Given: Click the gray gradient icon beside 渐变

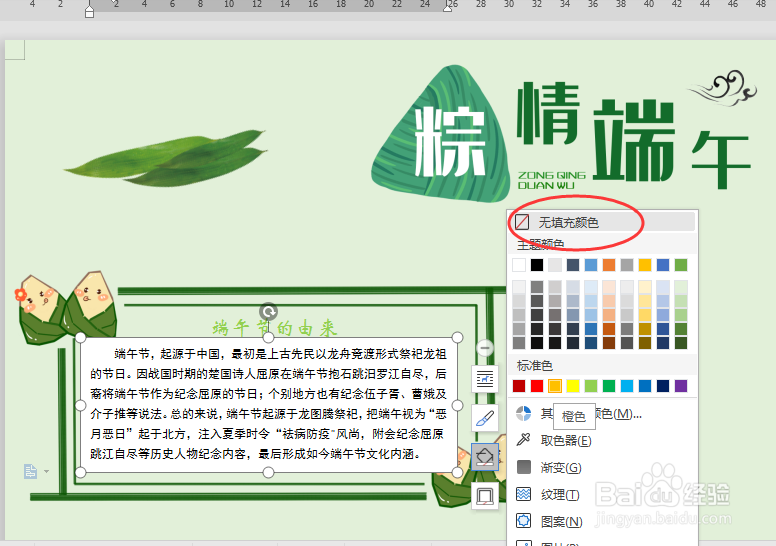Looking at the screenshot, I should click(x=523, y=467).
